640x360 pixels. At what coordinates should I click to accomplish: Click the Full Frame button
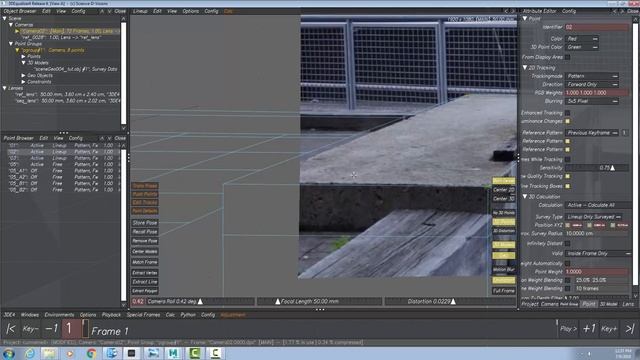[x=504, y=291]
